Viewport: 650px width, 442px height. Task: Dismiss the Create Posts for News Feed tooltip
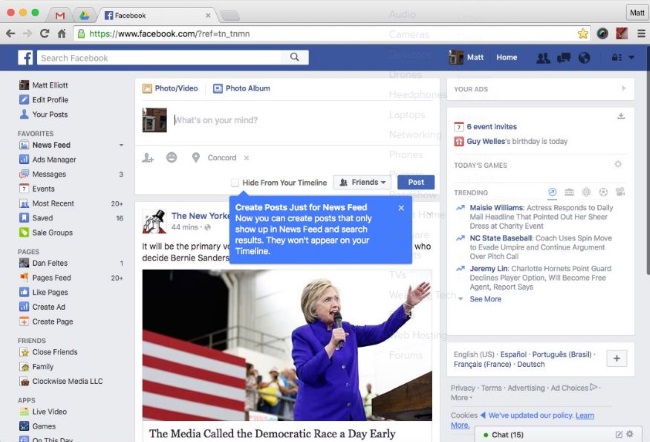(401, 208)
